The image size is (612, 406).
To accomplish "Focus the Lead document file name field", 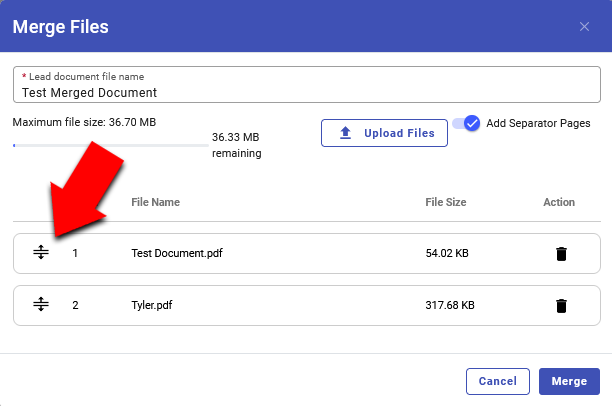I will 306,92.
